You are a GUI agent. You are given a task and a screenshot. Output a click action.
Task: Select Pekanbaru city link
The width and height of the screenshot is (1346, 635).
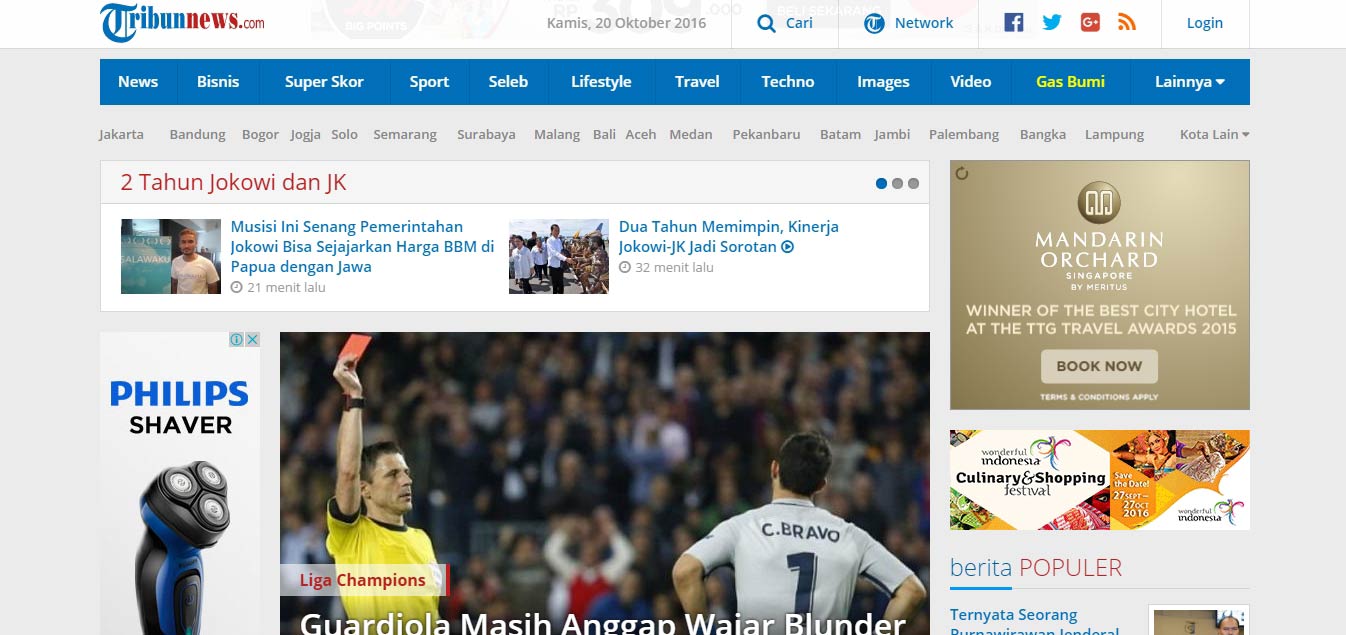766,134
